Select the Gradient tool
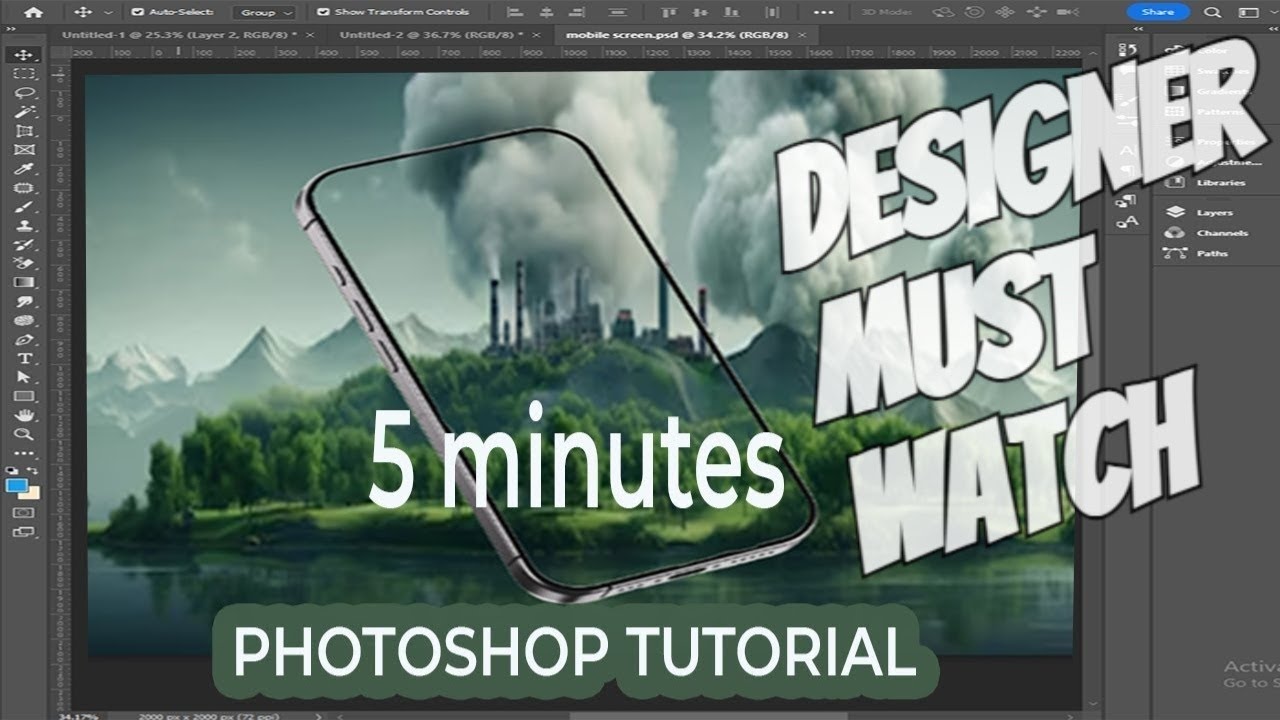 coord(25,282)
